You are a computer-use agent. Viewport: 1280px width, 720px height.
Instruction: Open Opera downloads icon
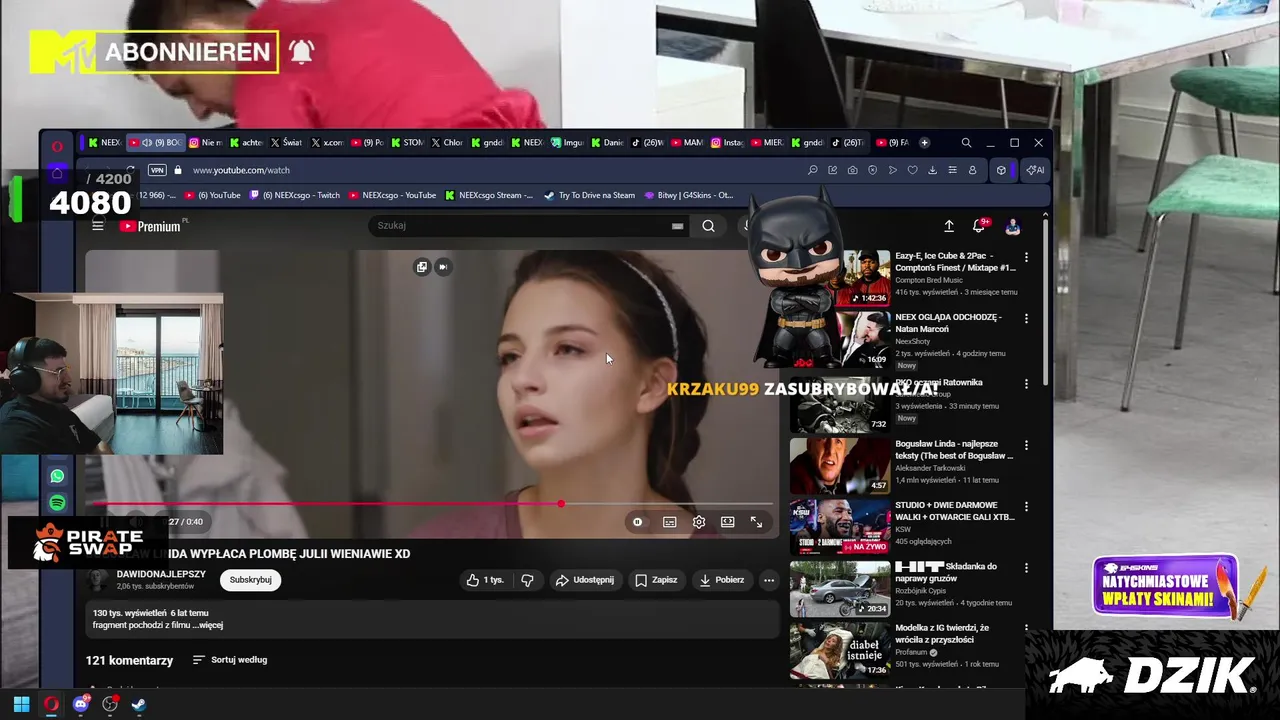[x=932, y=170]
